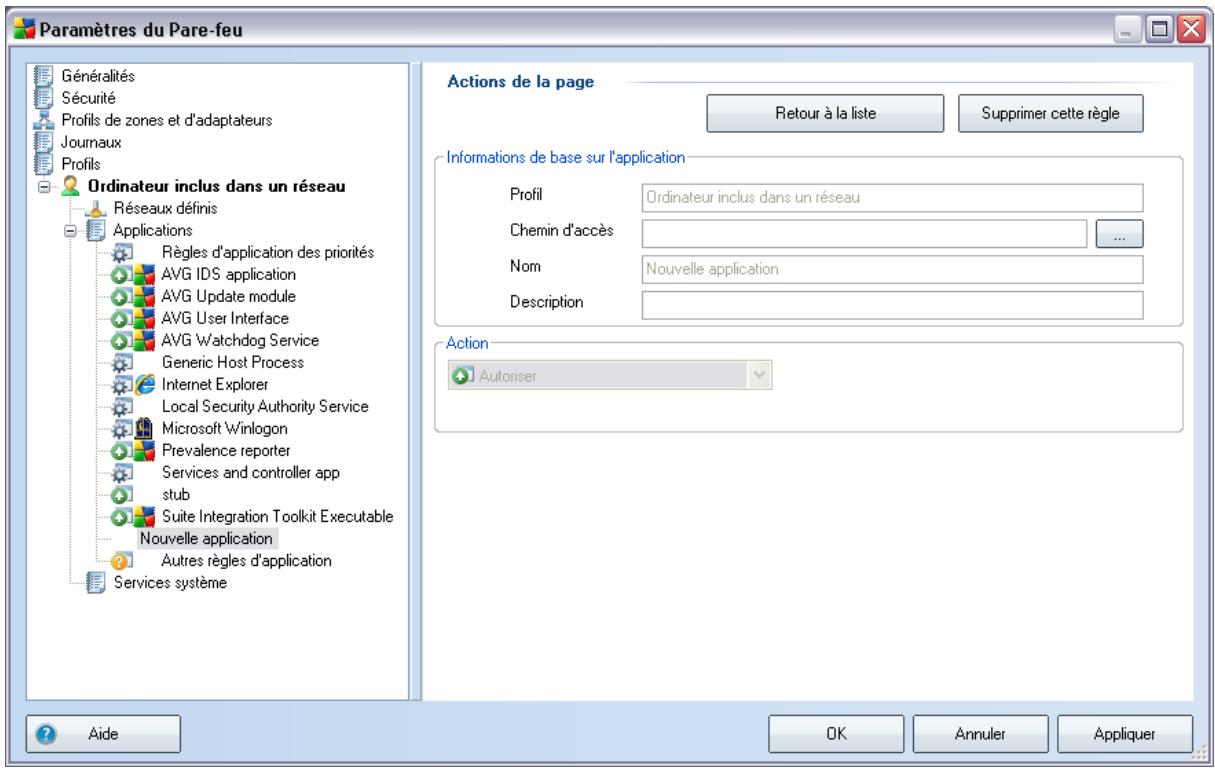
Task: Collapse the Applications tree node
Action: (71, 230)
